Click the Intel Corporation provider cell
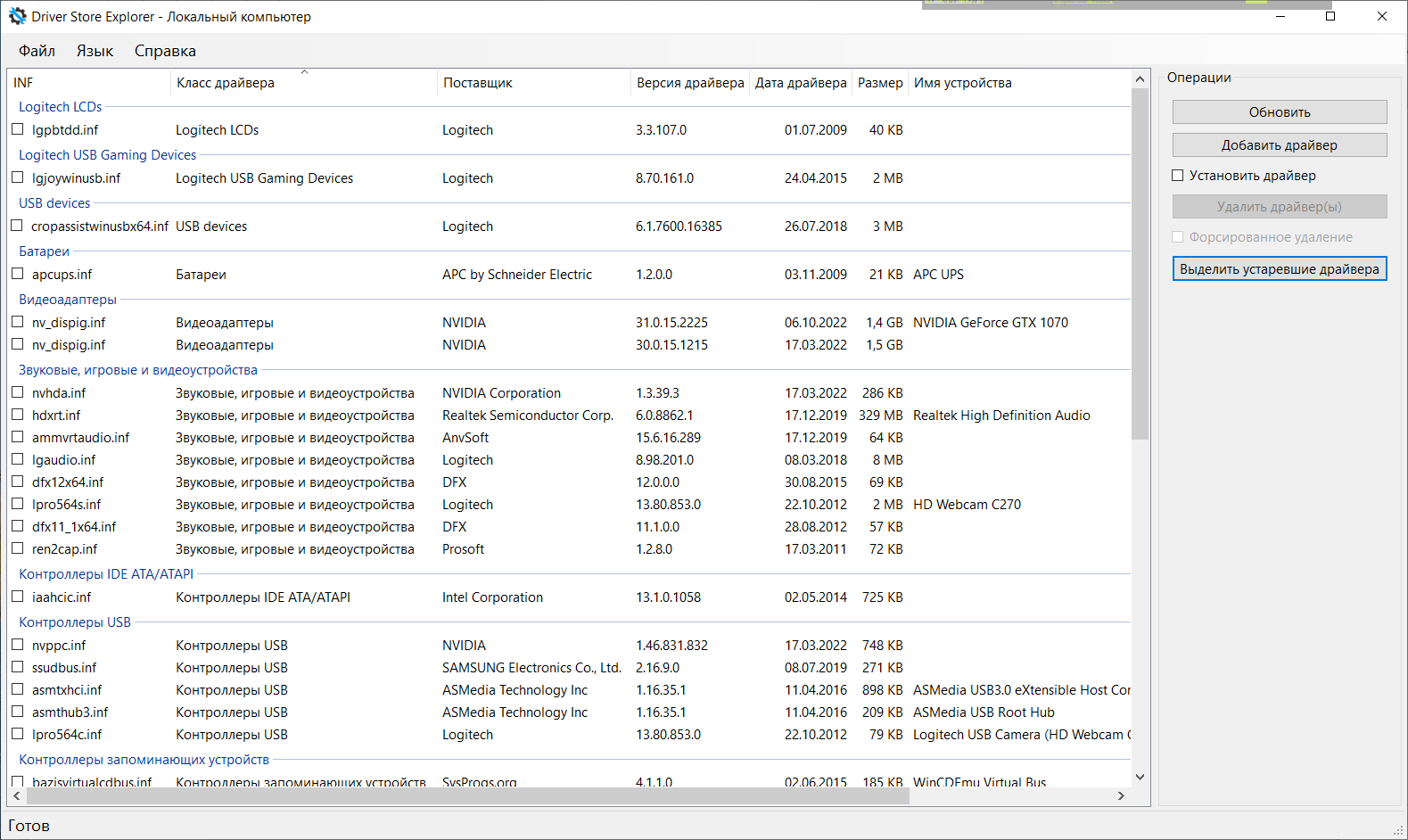The image size is (1408, 840). click(492, 597)
